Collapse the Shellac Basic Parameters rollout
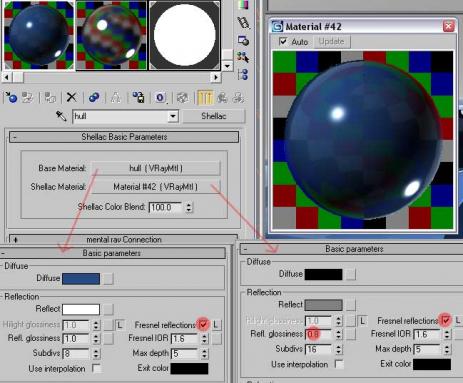This screenshot has width=463, height=383. (x=124, y=137)
